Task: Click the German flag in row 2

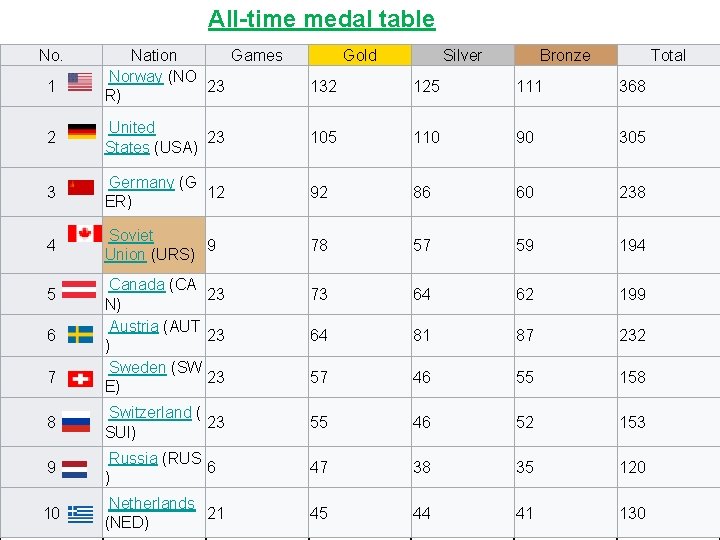Action: click(82, 131)
